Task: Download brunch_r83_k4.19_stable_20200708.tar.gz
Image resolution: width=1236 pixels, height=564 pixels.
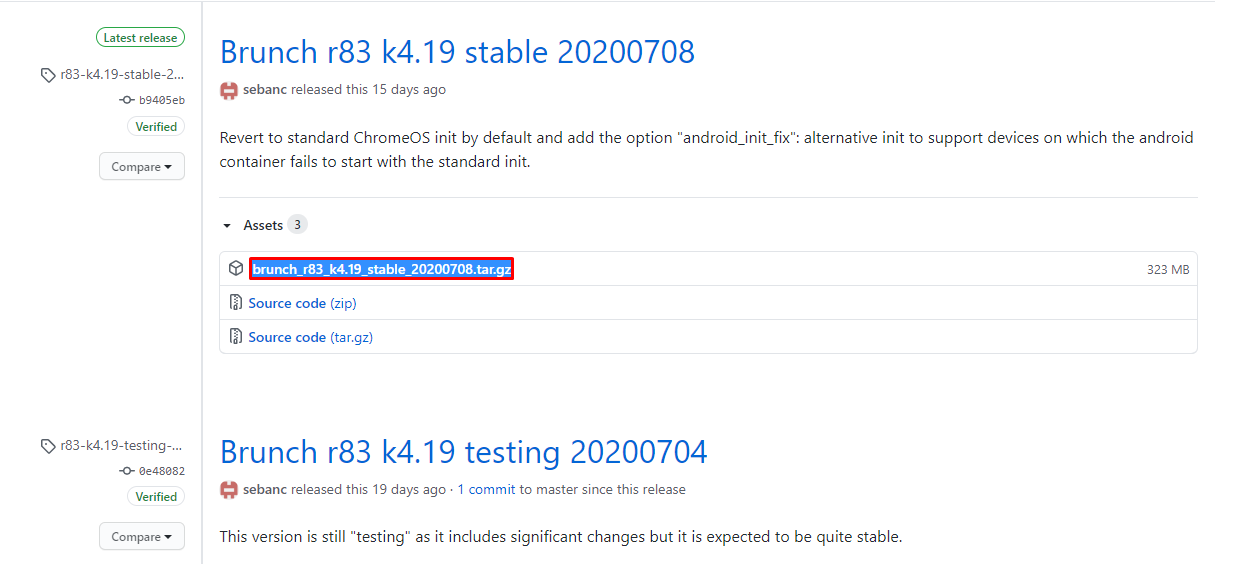Action: (x=381, y=269)
